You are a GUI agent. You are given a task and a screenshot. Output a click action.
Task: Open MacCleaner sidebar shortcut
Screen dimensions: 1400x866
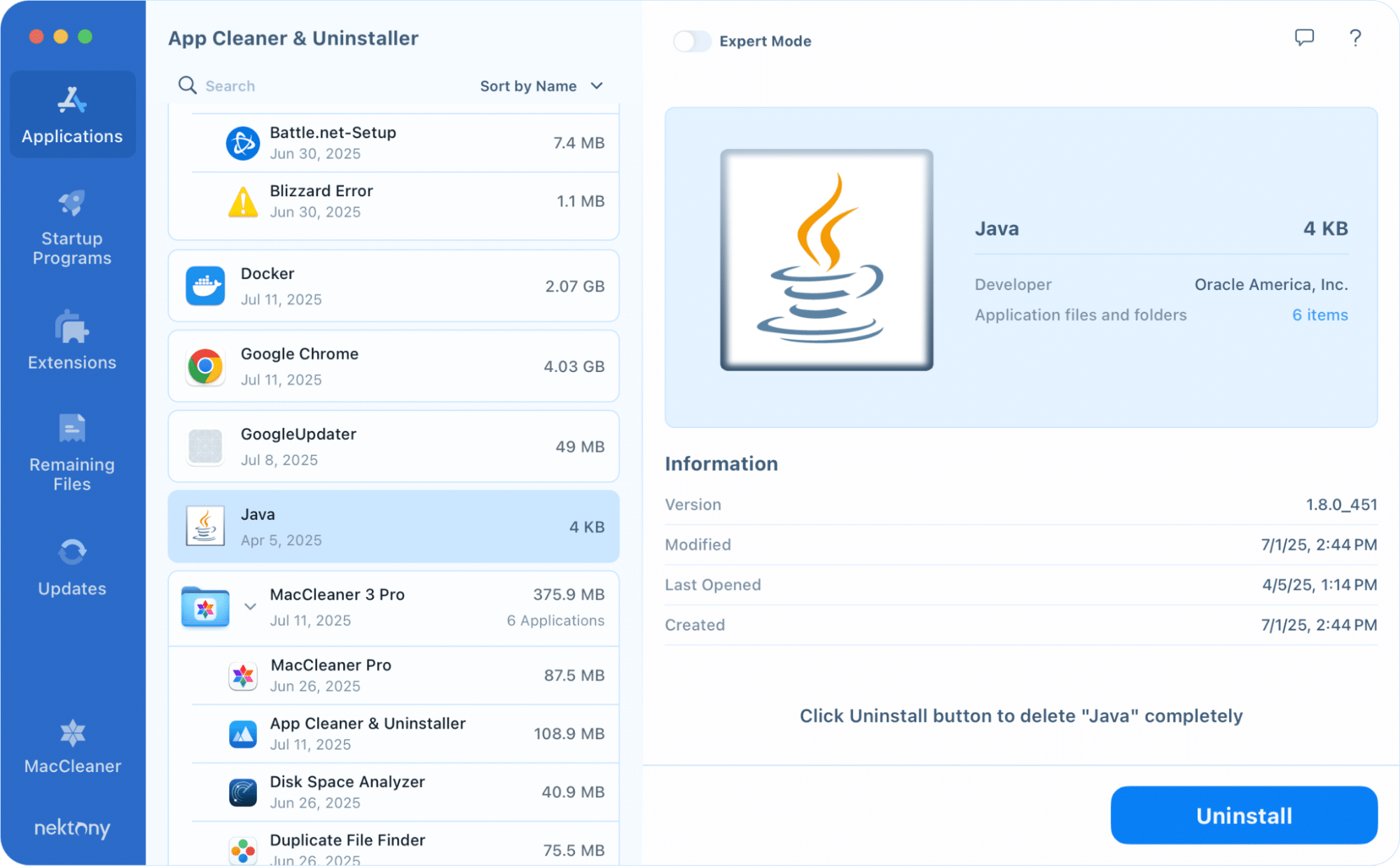click(x=72, y=748)
